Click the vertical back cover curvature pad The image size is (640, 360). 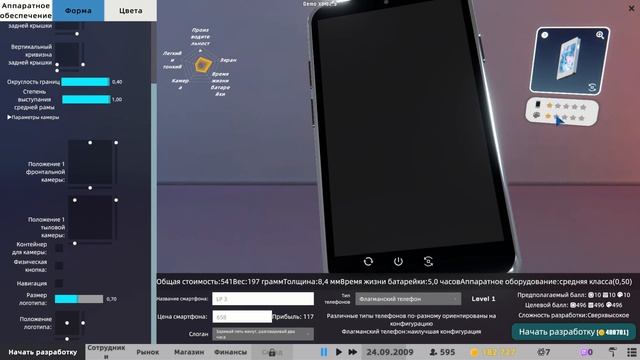coord(67,54)
